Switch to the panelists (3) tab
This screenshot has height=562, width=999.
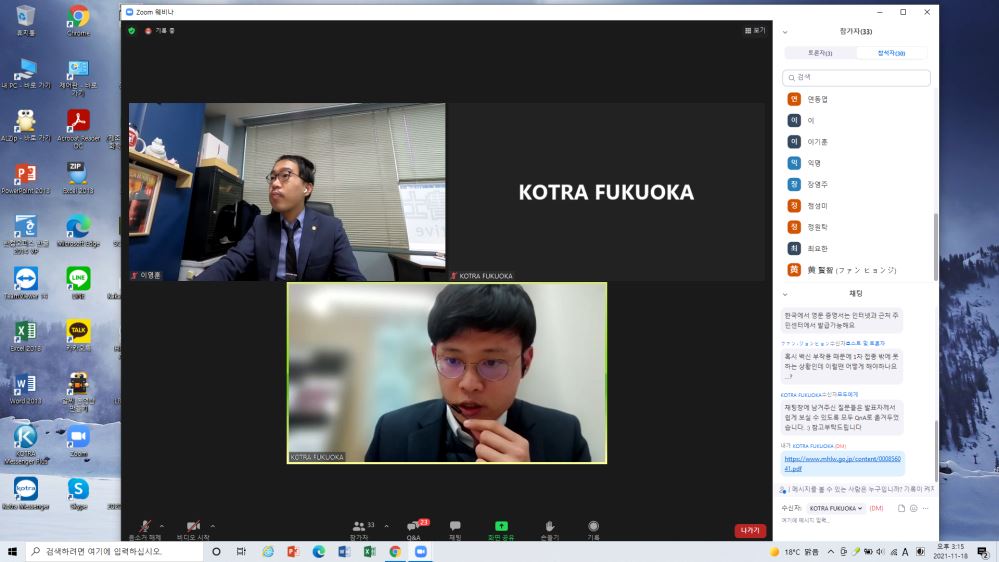click(820, 53)
